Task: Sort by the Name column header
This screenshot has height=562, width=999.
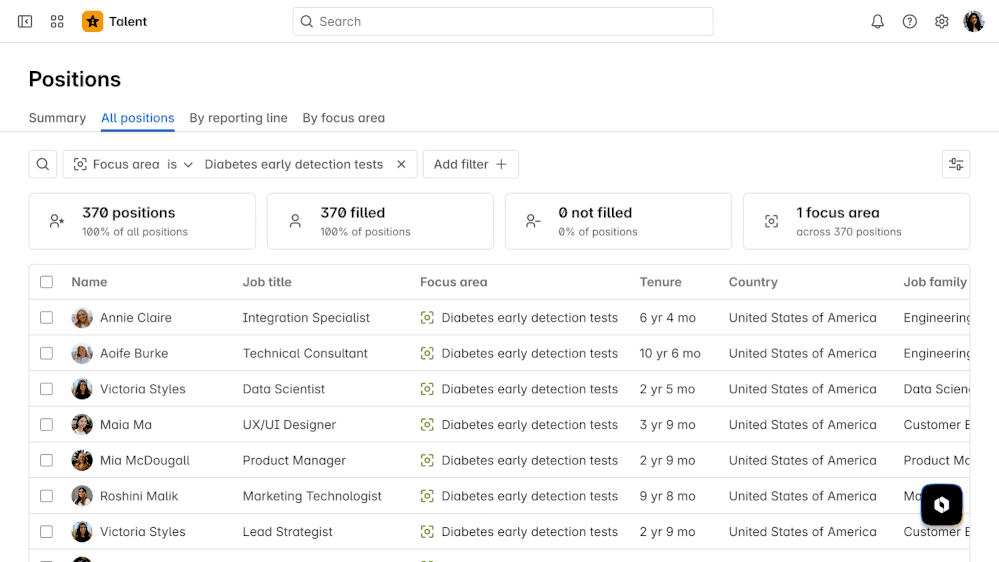Action: (89, 282)
